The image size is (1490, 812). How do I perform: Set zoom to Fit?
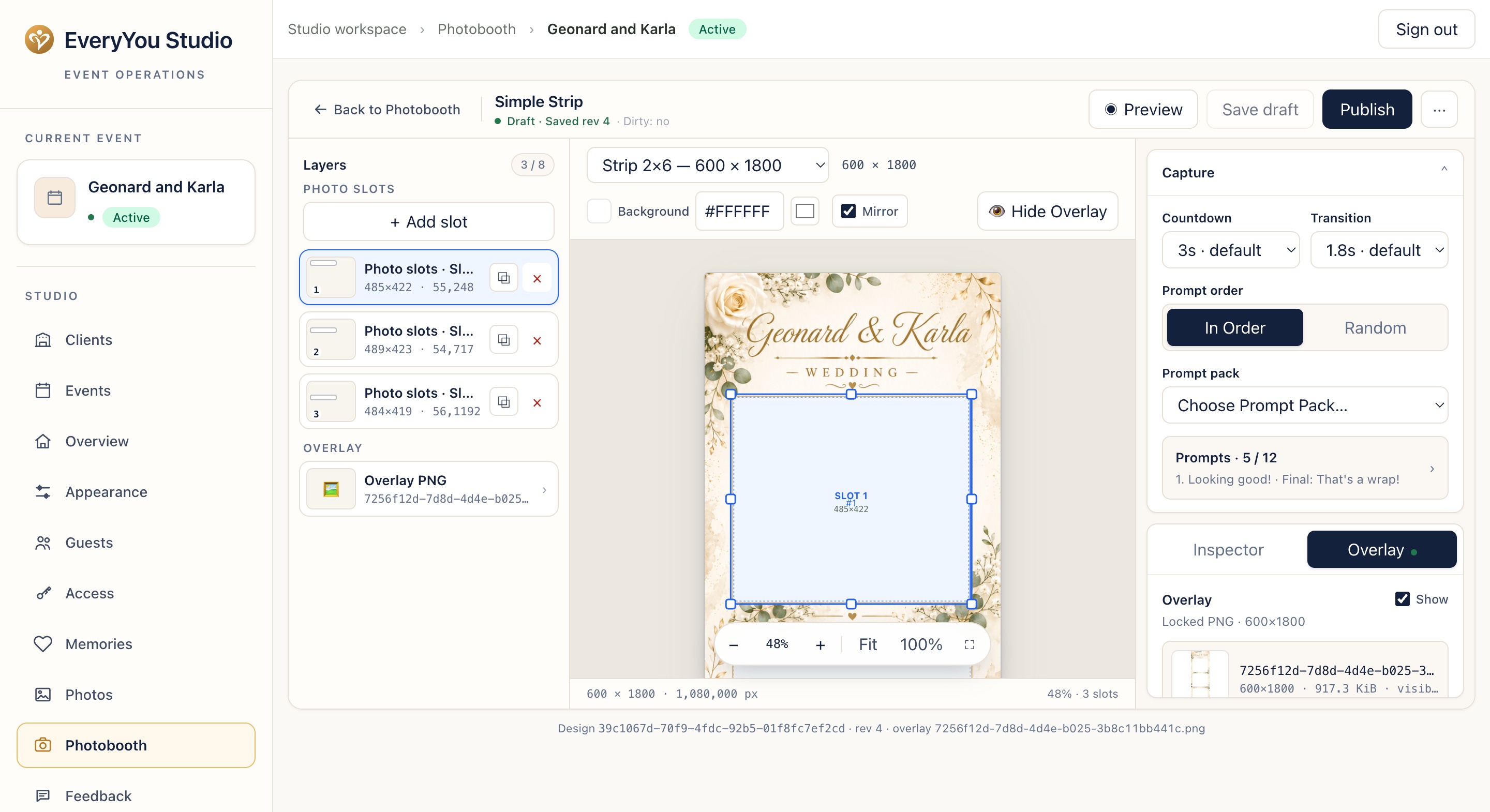click(x=868, y=645)
